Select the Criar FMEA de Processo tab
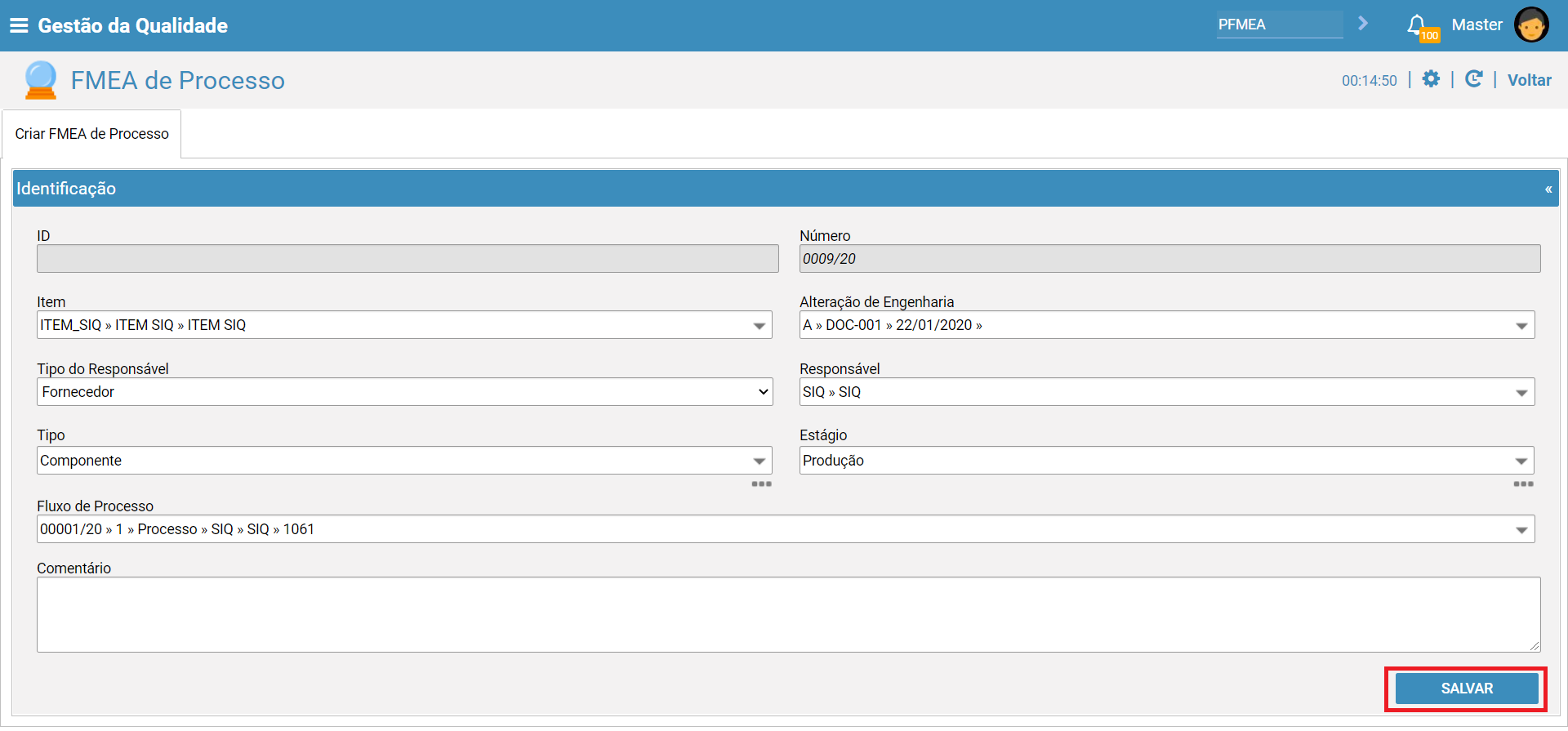 click(91, 133)
